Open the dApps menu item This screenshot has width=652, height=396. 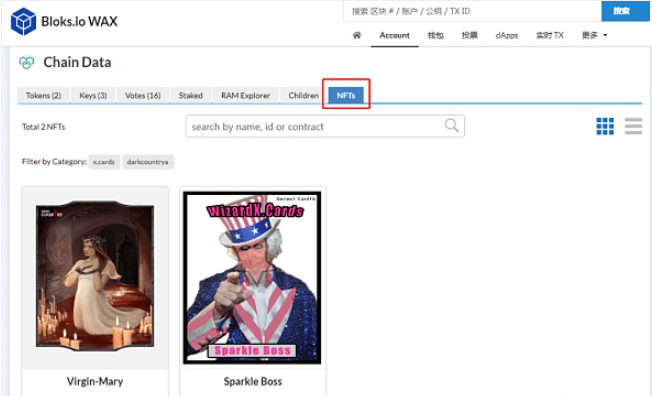[x=506, y=35]
